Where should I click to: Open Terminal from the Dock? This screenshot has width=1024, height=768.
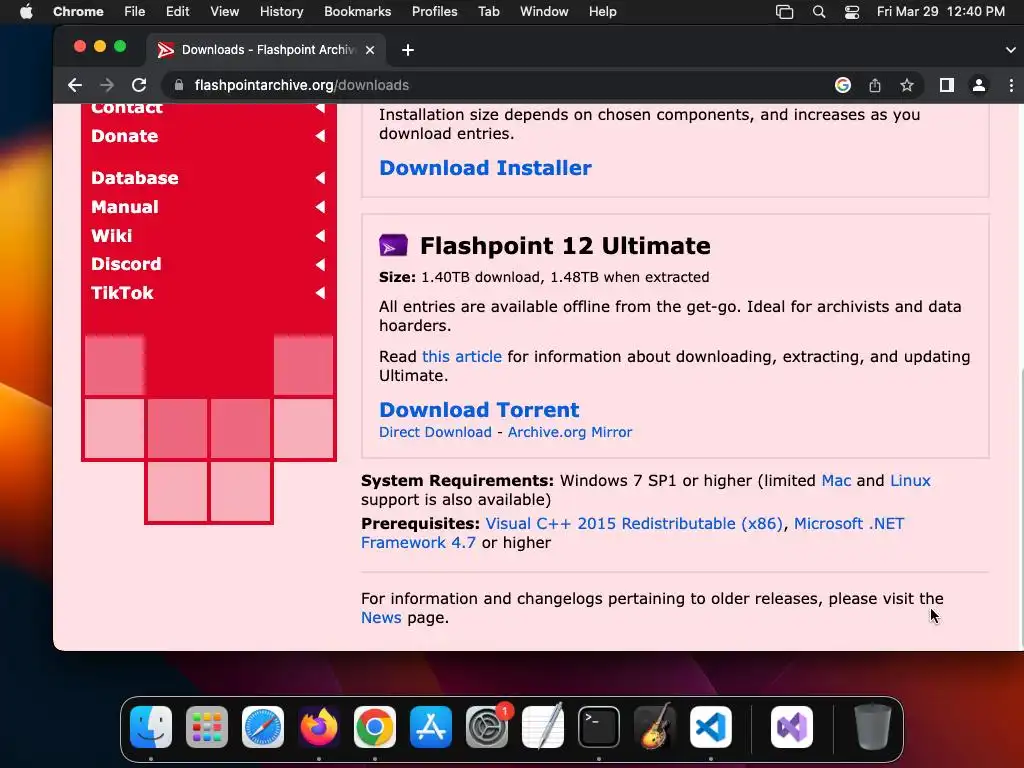click(x=599, y=727)
